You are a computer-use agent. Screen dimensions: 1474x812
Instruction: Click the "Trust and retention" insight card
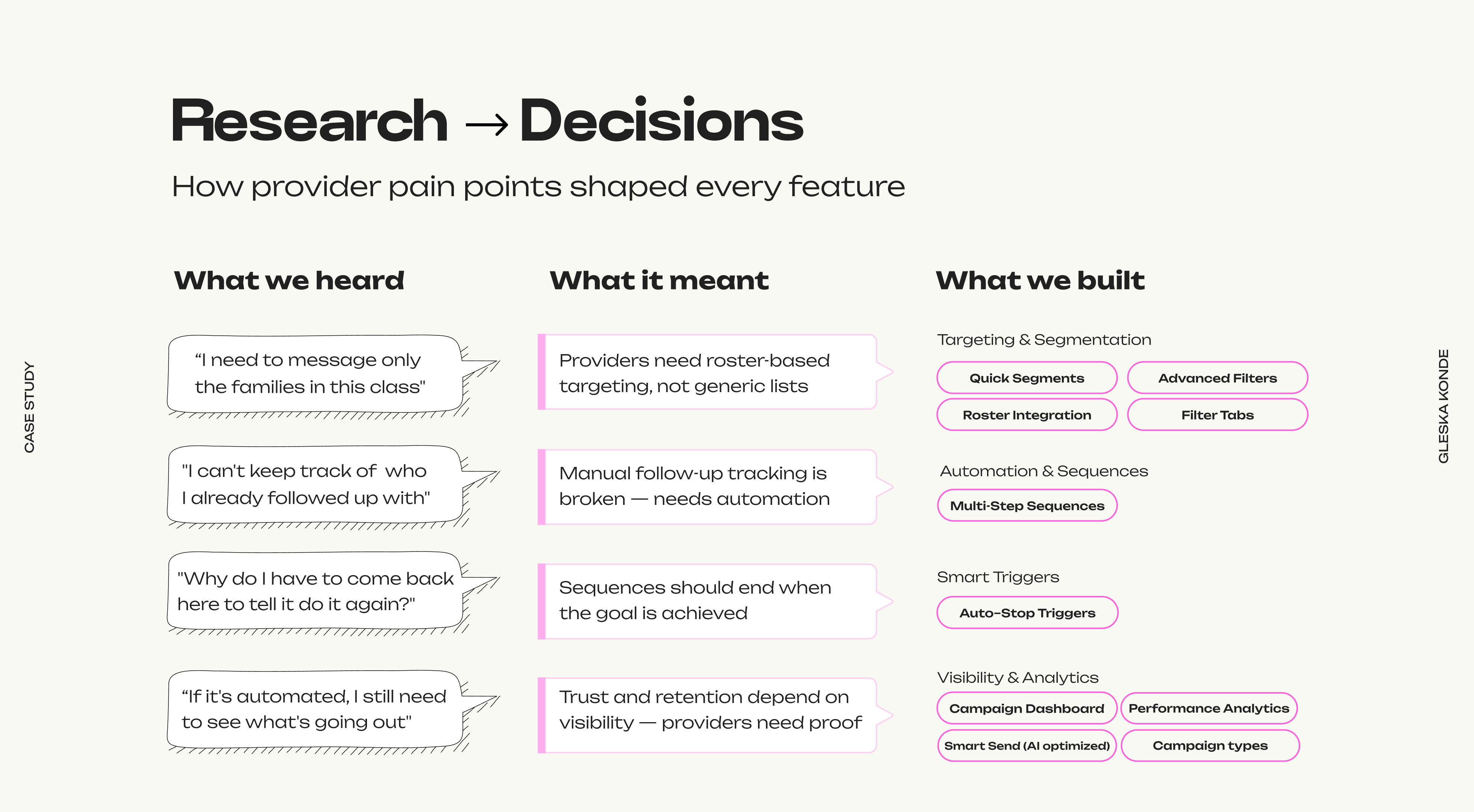coord(707,715)
